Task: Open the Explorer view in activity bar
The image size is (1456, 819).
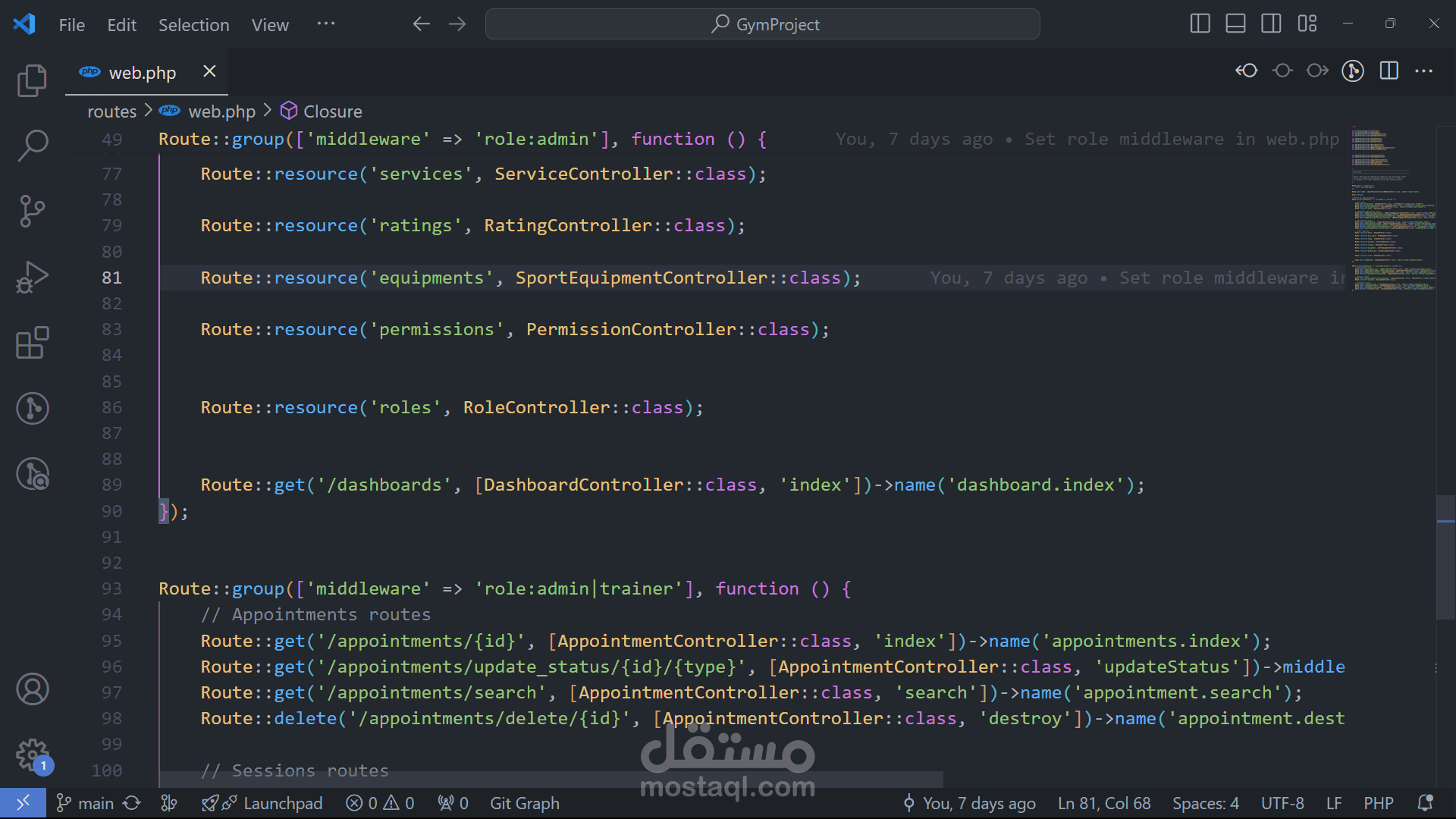Action: coord(32,80)
